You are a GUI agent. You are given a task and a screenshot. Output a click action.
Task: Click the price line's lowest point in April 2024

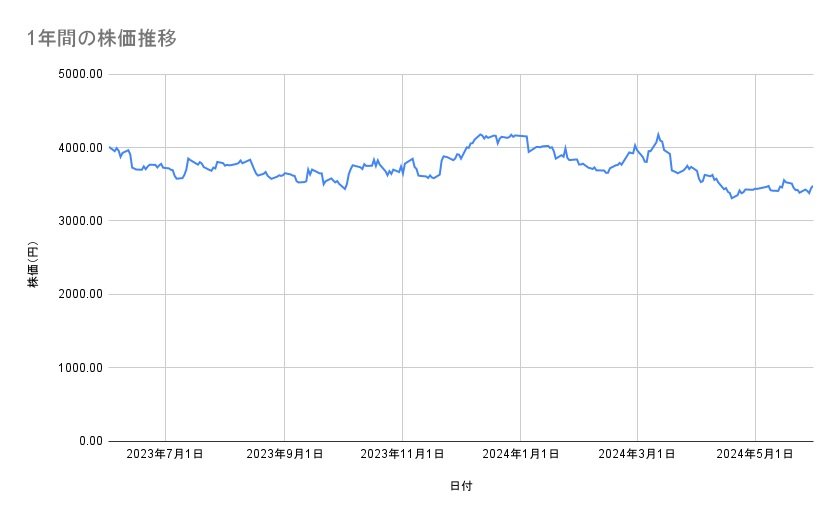(732, 198)
